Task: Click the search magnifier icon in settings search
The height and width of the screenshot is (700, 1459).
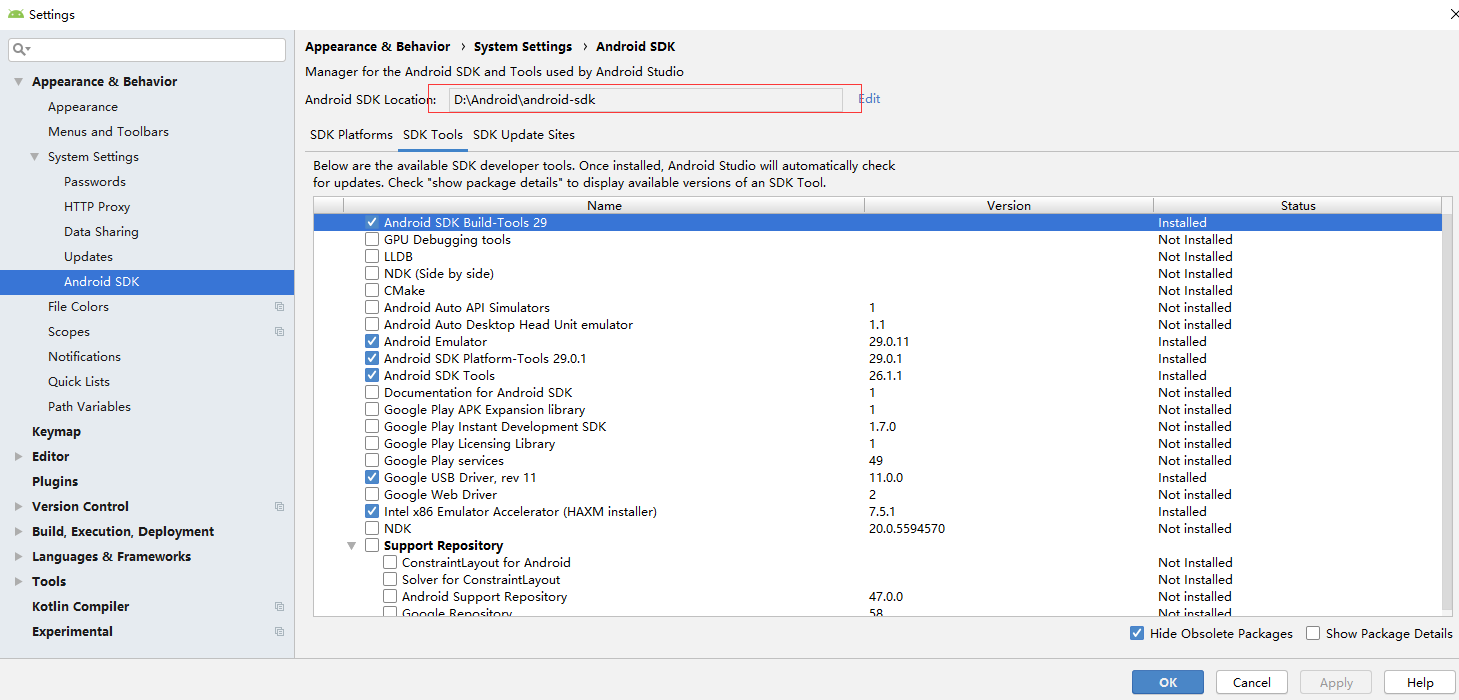Action: [21, 49]
